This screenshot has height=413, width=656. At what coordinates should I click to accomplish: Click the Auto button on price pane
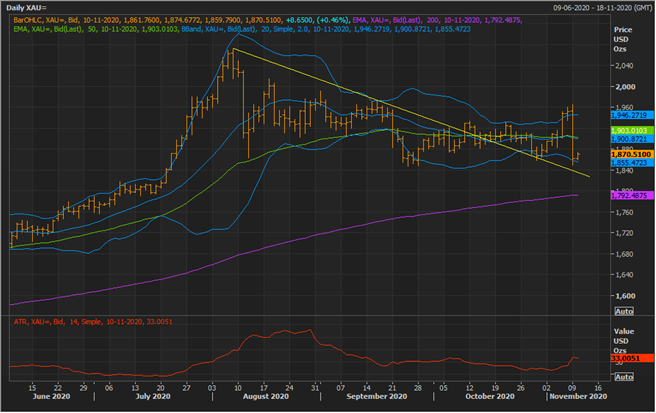pyautogui.click(x=624, y=311)
